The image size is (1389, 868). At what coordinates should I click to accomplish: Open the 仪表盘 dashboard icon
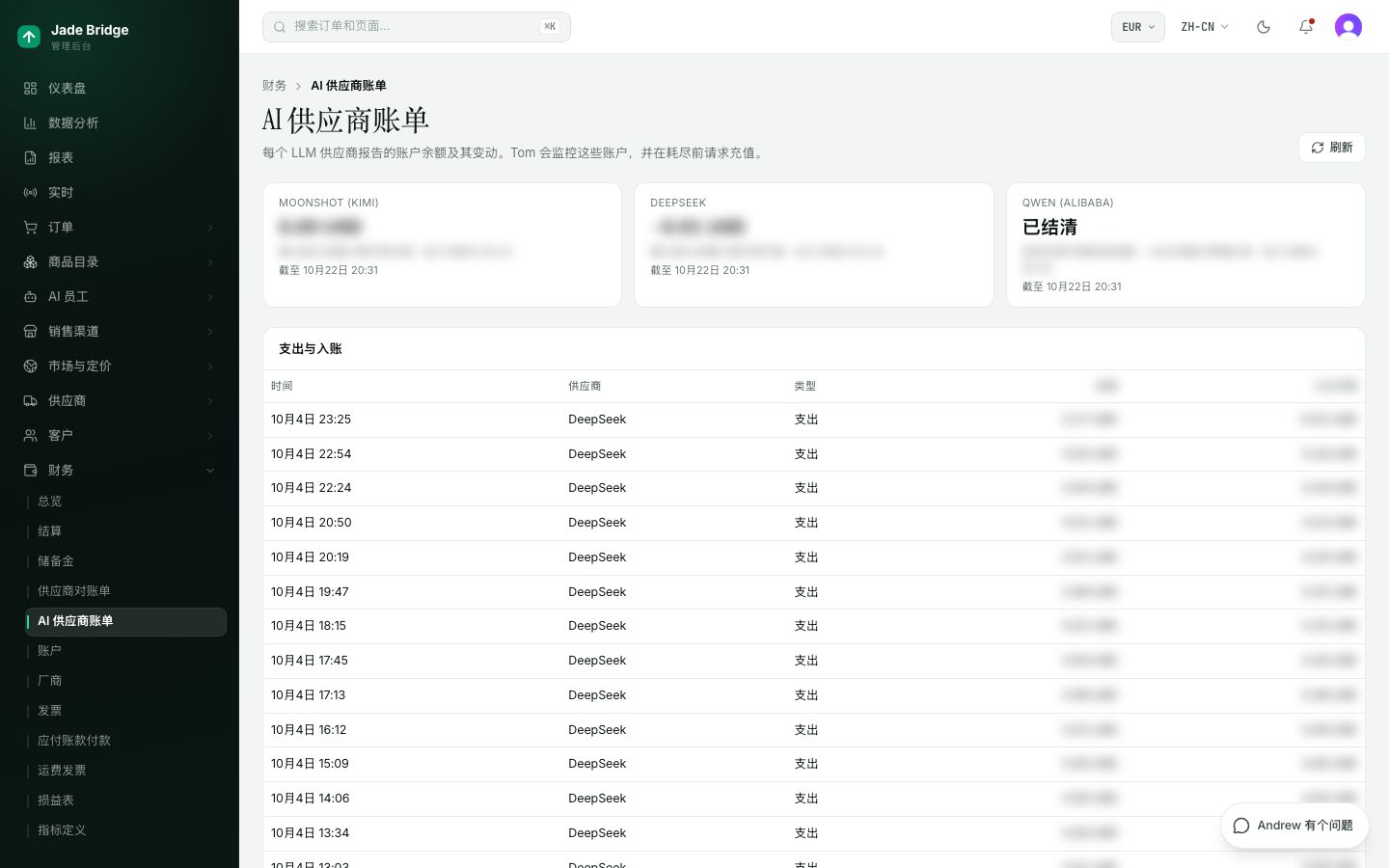point(30,88)
